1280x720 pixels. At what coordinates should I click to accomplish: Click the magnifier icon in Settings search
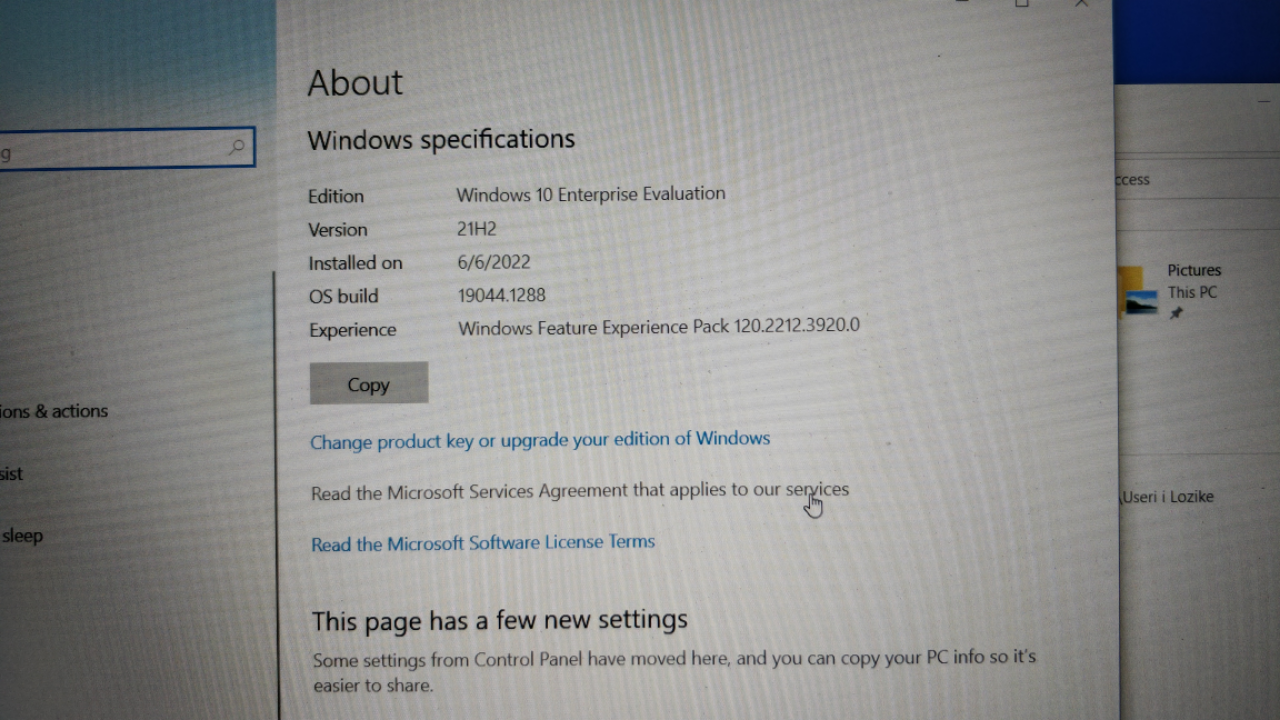237,148
